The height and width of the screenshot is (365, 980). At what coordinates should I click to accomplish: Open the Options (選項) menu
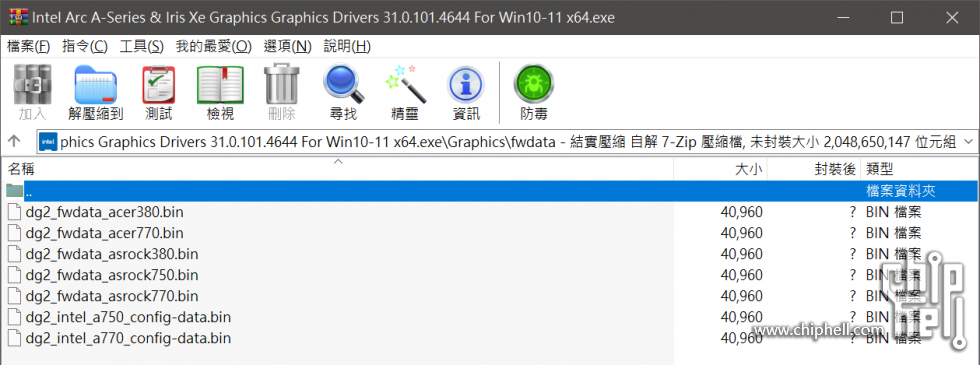(x=287, y=46)
